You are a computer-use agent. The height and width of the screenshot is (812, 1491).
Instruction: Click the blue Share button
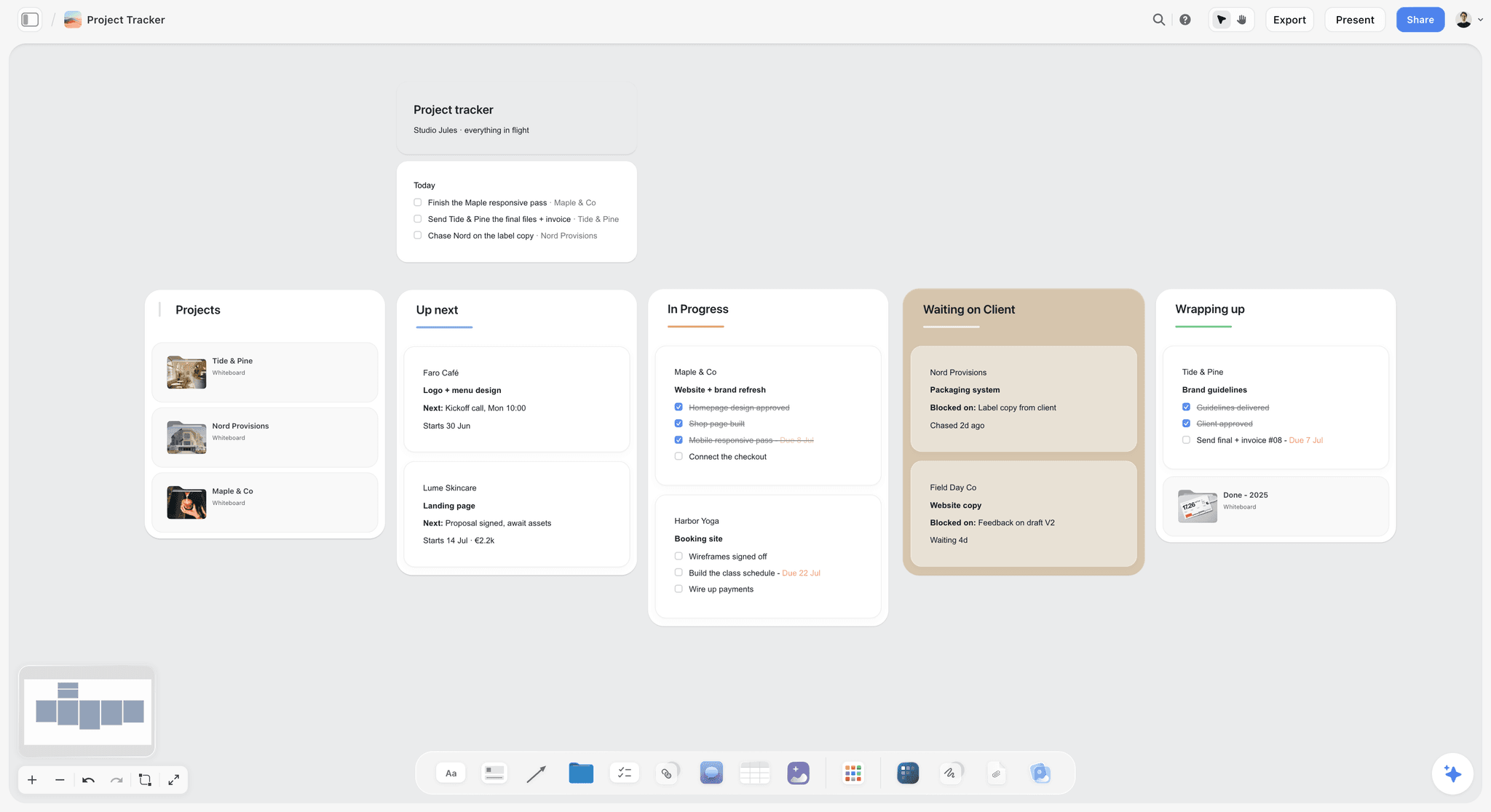(1420, 20)
